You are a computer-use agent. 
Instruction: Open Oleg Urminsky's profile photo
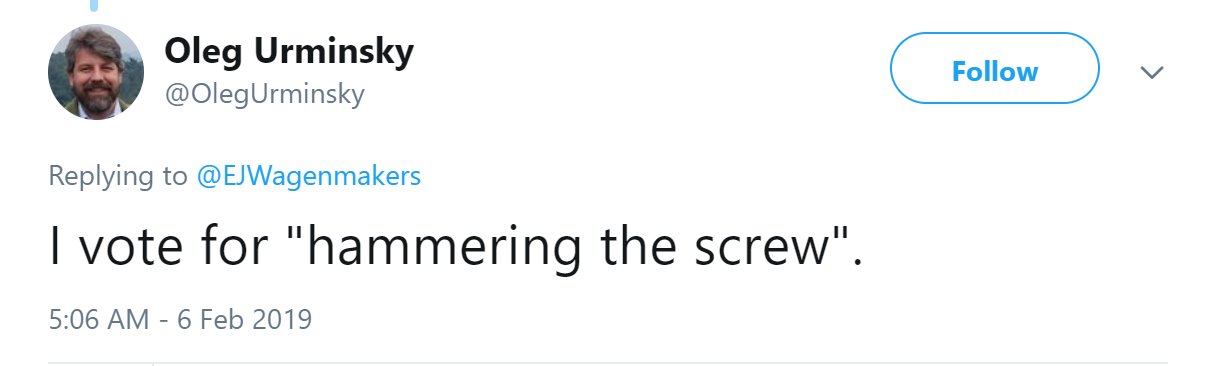(96, 72)
